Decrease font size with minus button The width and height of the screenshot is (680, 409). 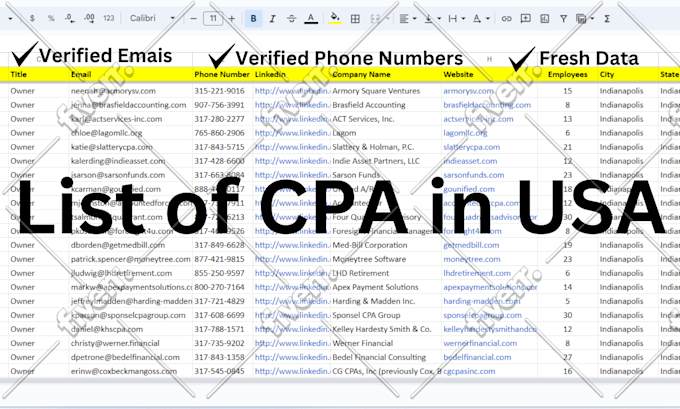(193, 19)
